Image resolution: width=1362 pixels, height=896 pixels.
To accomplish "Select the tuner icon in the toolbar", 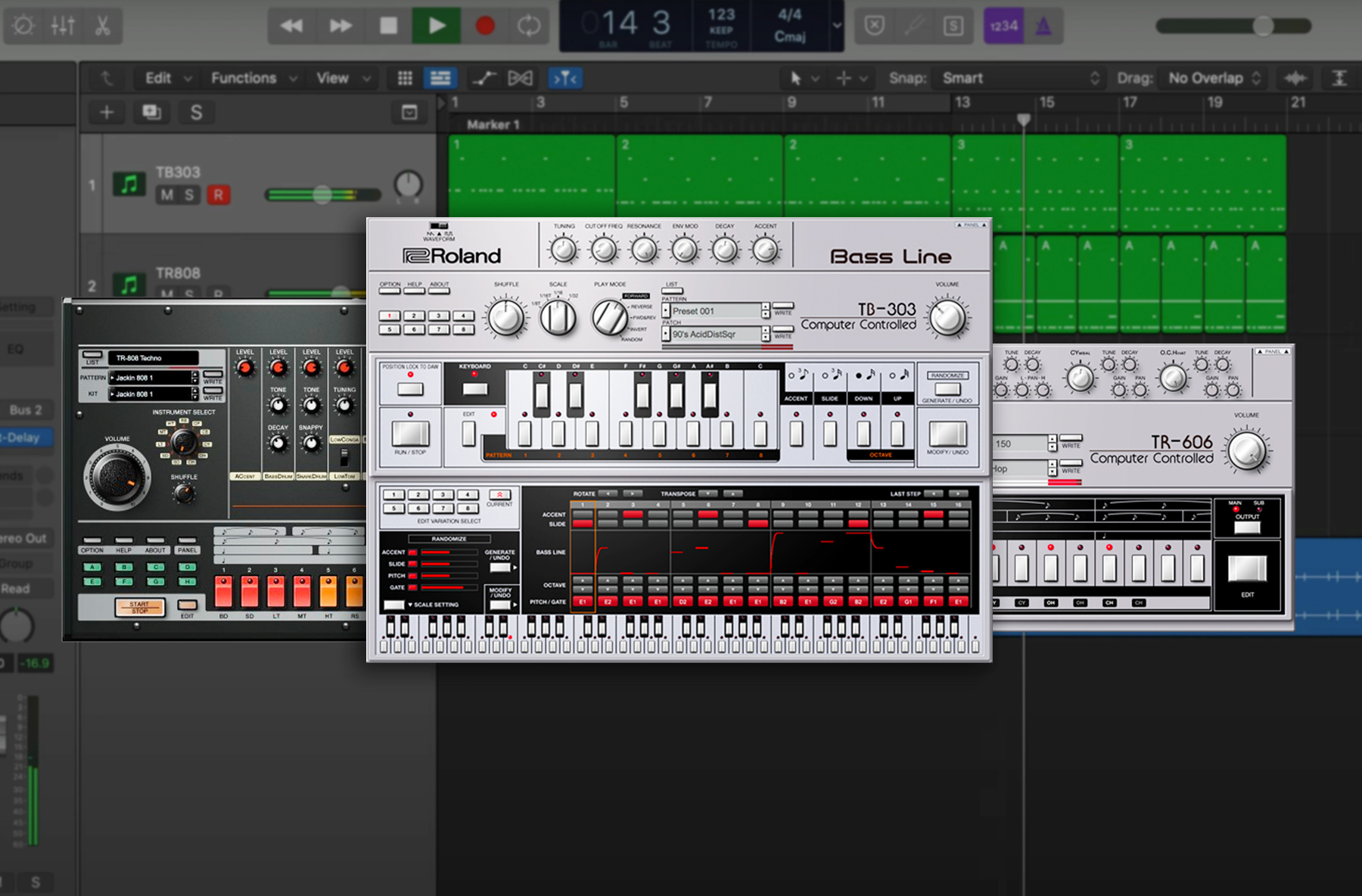I will click(x=913, y=25).
